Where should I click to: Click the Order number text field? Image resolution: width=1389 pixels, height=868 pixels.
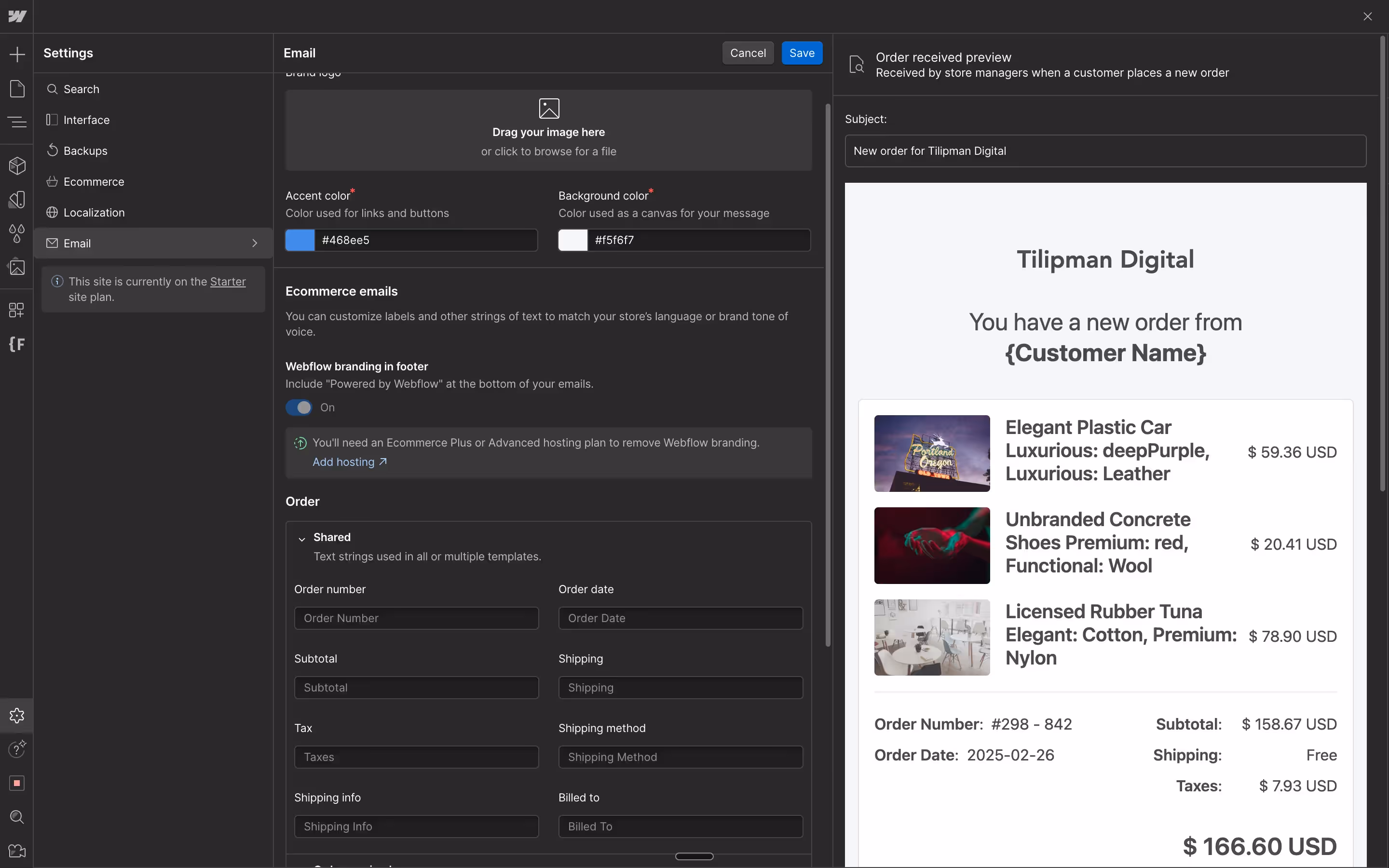pyautogui.click(x=416, y=618)
